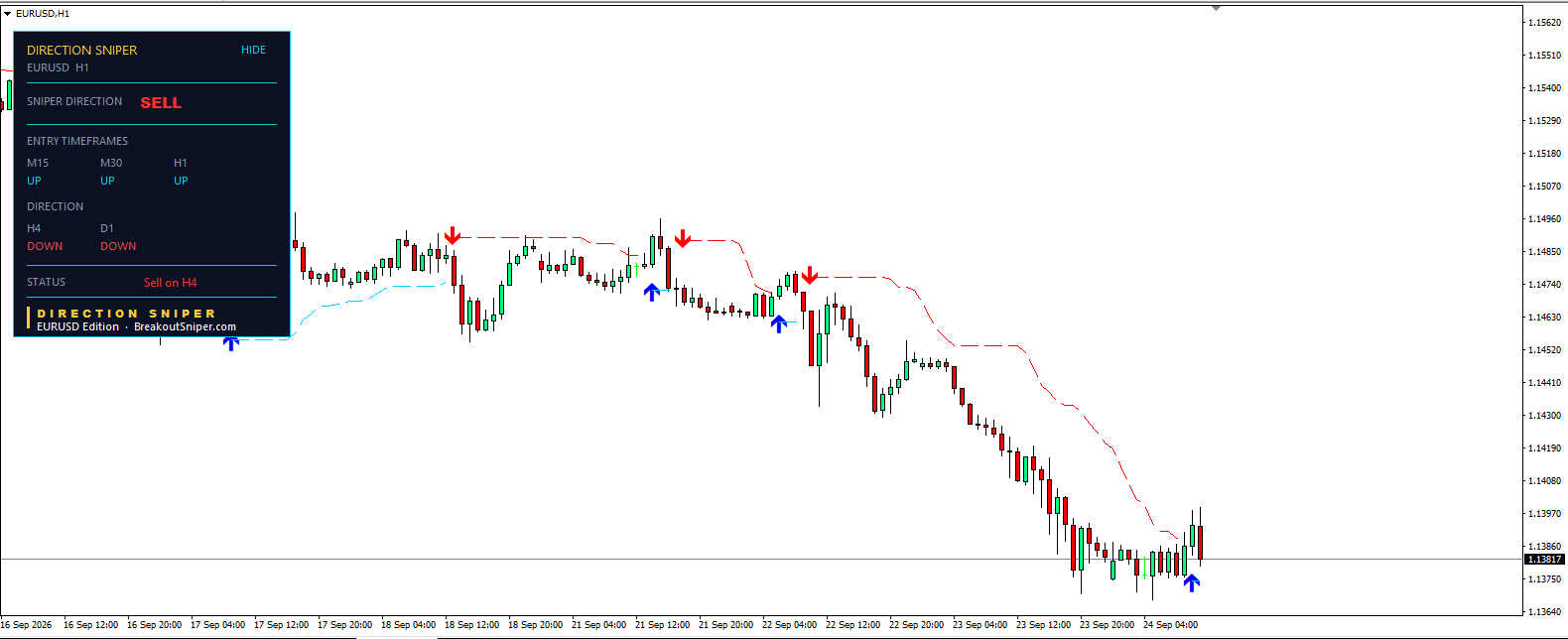This screenshot has width=1568, height=639.
Task: Click the 'Sell on H4' status text
Action: [x=171, y=283]
